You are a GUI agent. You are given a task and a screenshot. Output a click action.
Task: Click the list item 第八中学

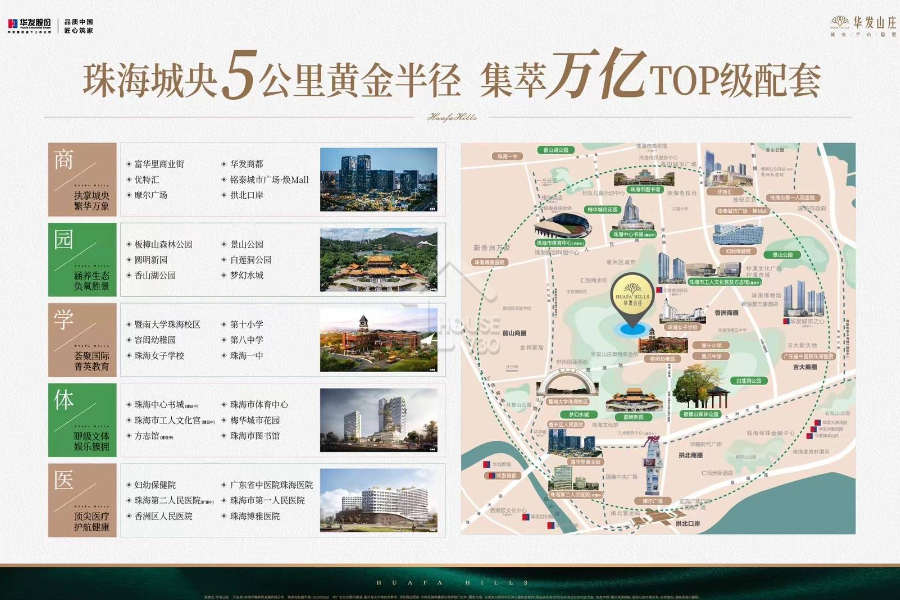tap(246, 340)
